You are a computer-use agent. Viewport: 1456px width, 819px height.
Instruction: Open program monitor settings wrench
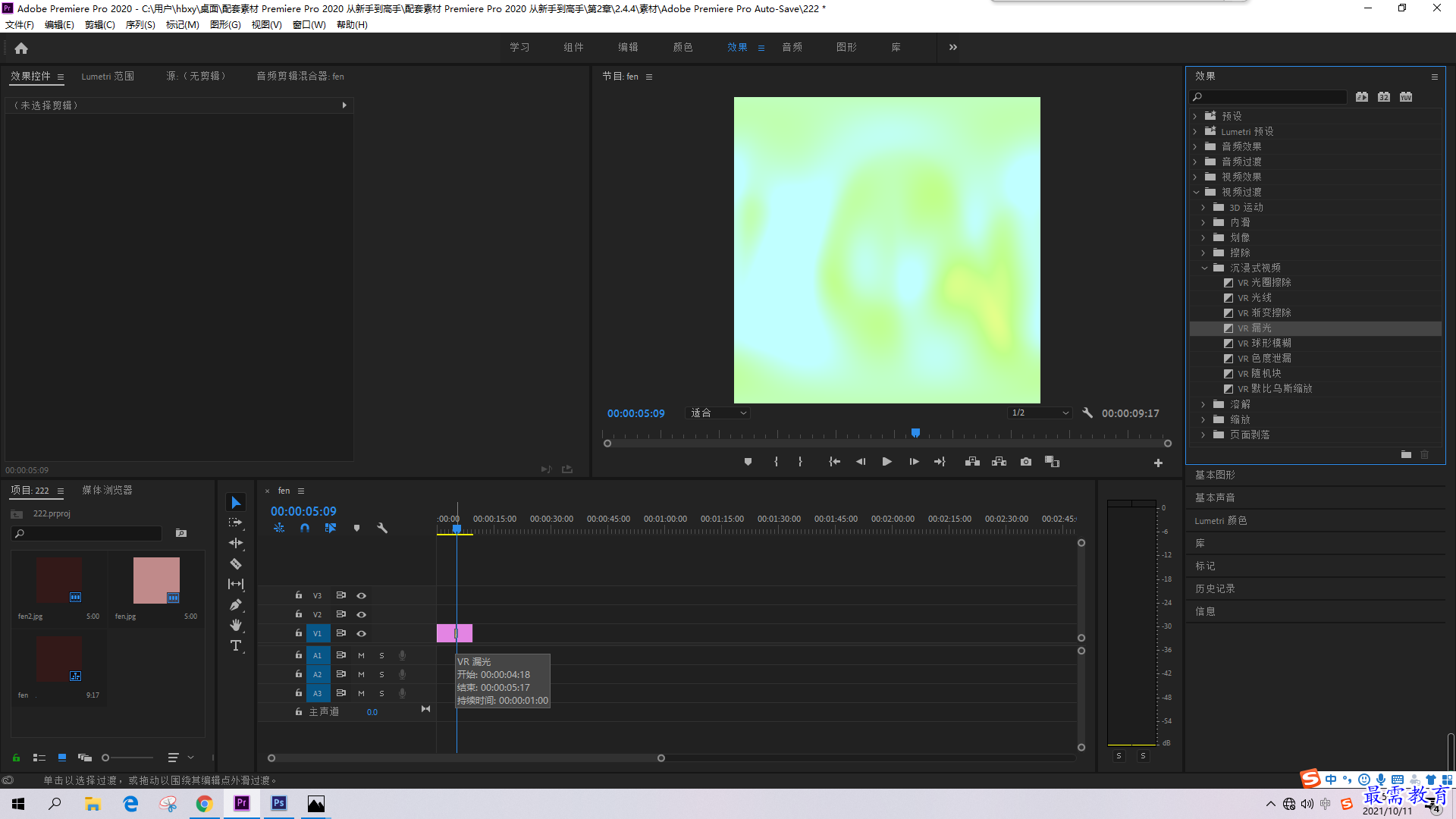pyautogui.click(x=1087, y=413)
